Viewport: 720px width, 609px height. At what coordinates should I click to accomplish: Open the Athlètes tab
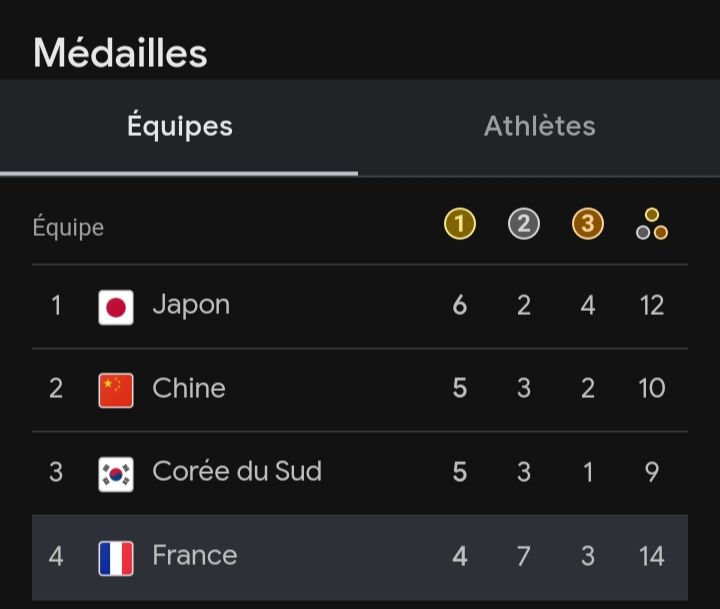click(x=539, y=127)
